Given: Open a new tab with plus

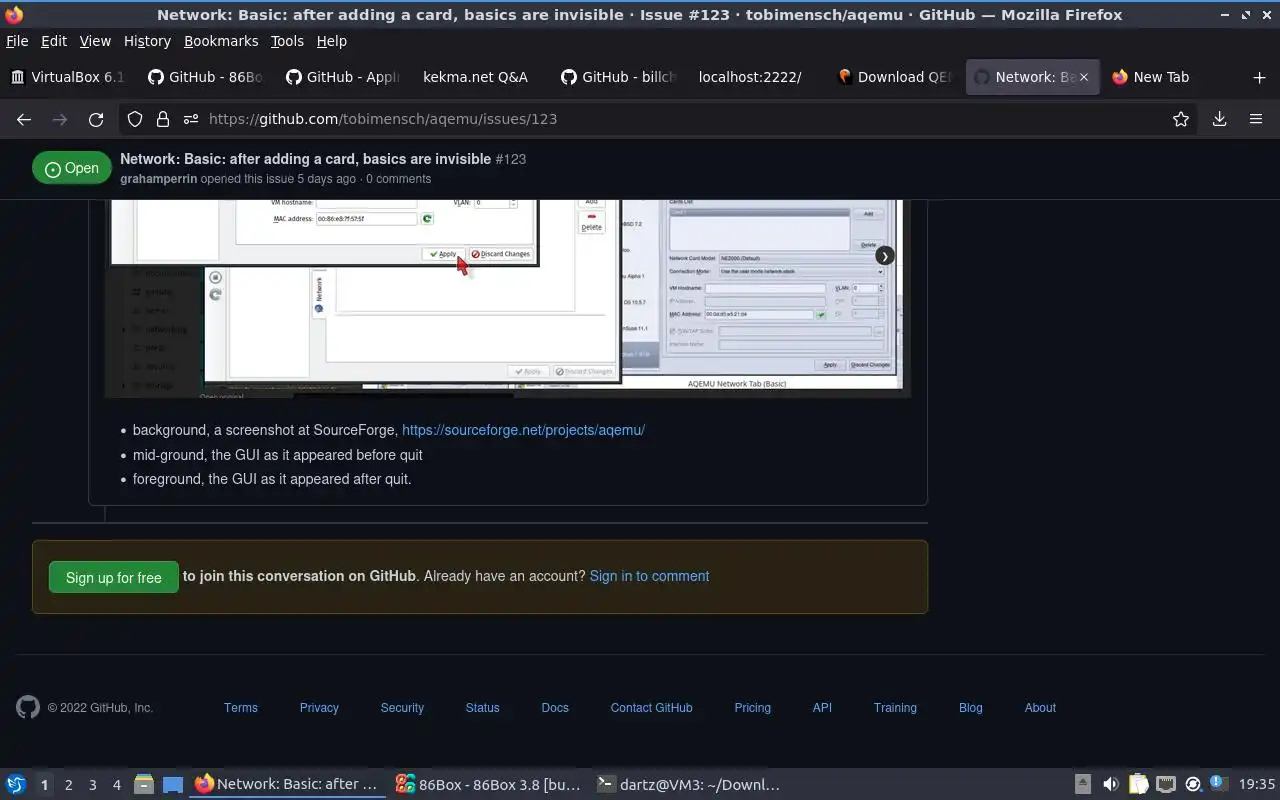Looking at the screenshot, I should (1259, 77).
